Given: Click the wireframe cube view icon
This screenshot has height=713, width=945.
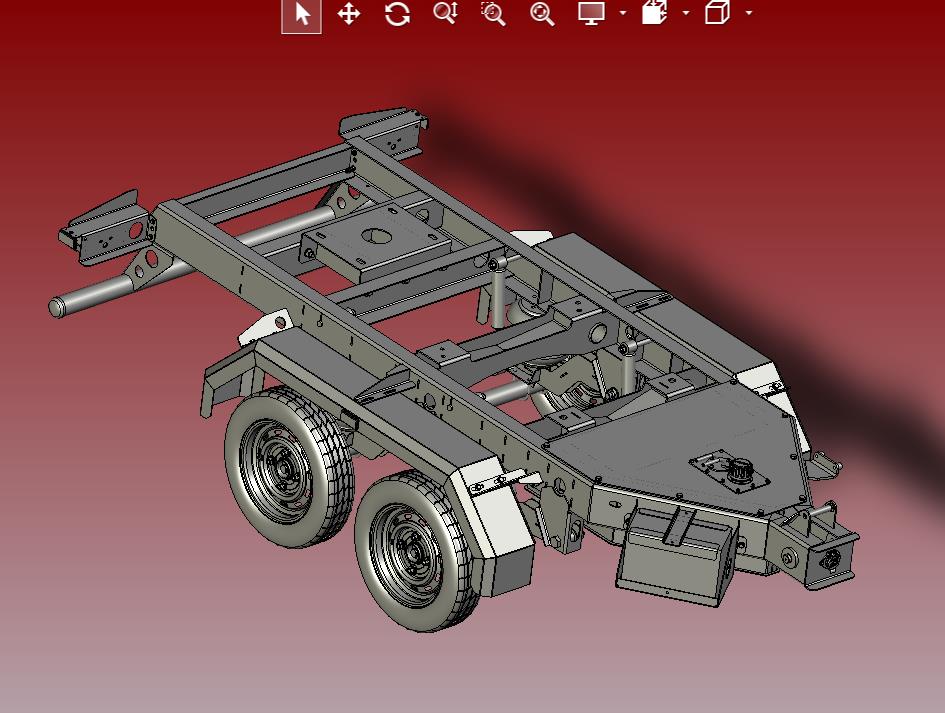Looking at the screenshot, I should click(717, 13).
